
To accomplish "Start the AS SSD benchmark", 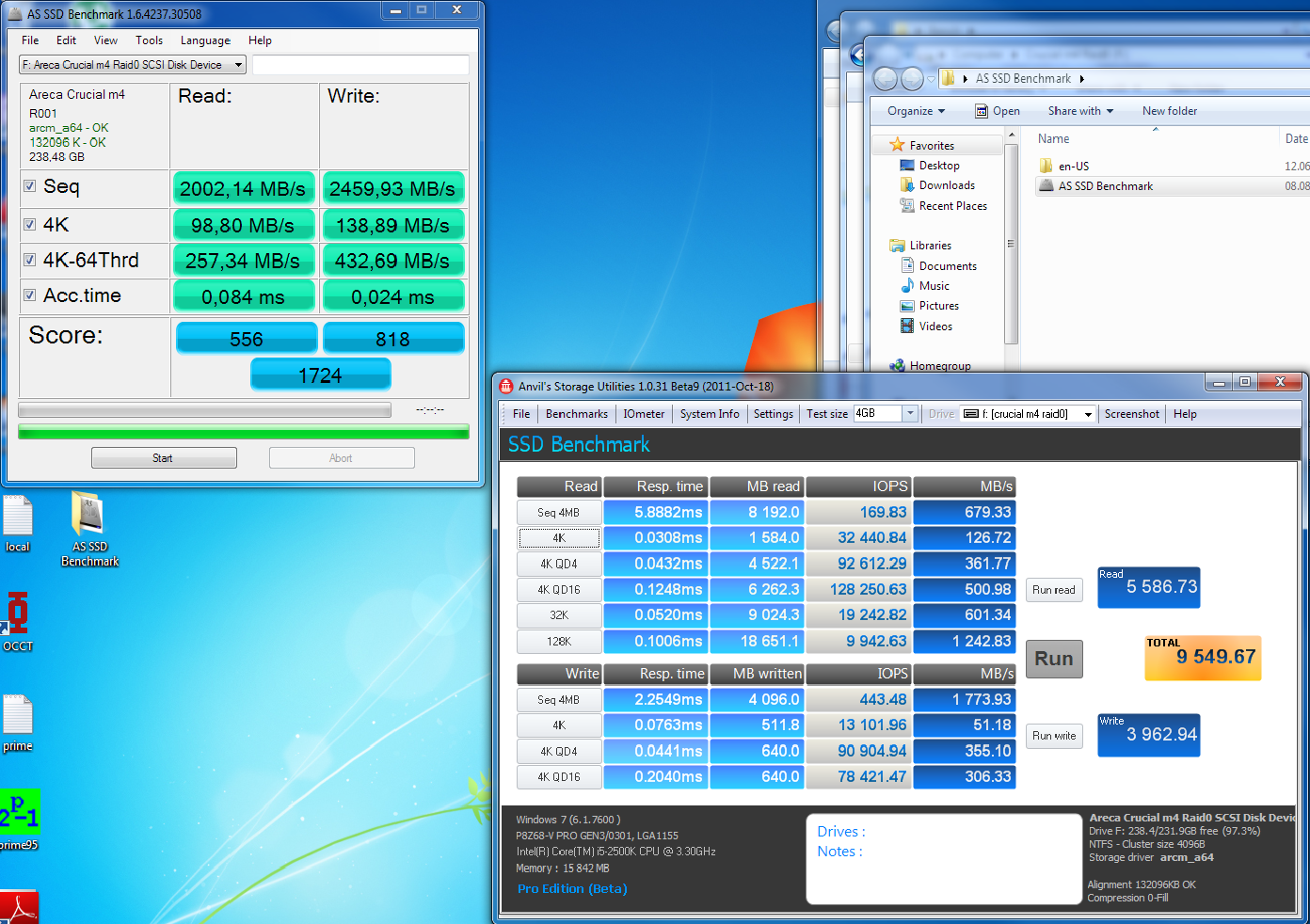I will [164, 458].
